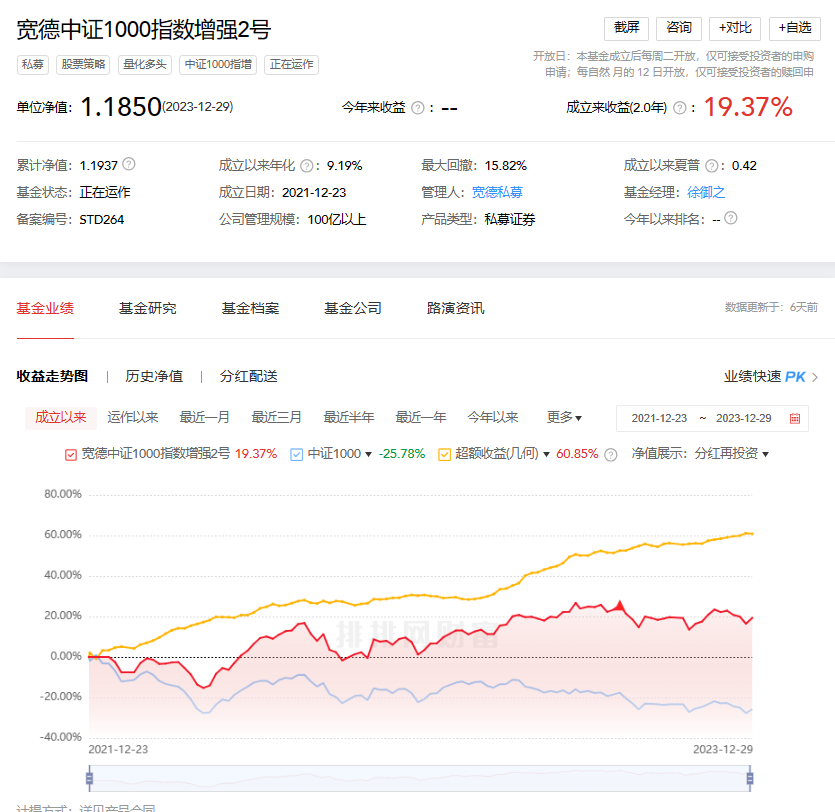Open calendar icon in date range box
The image size is (835, 812).
pyautogui.click(x=795, y=419)
